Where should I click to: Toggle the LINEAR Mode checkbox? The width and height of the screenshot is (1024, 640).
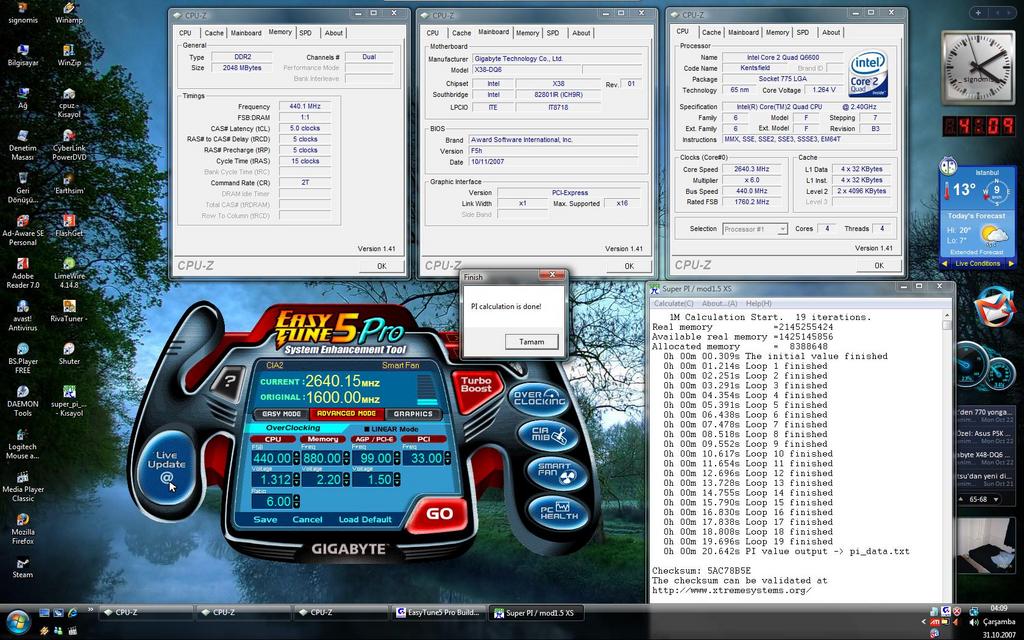pos(367,429)
